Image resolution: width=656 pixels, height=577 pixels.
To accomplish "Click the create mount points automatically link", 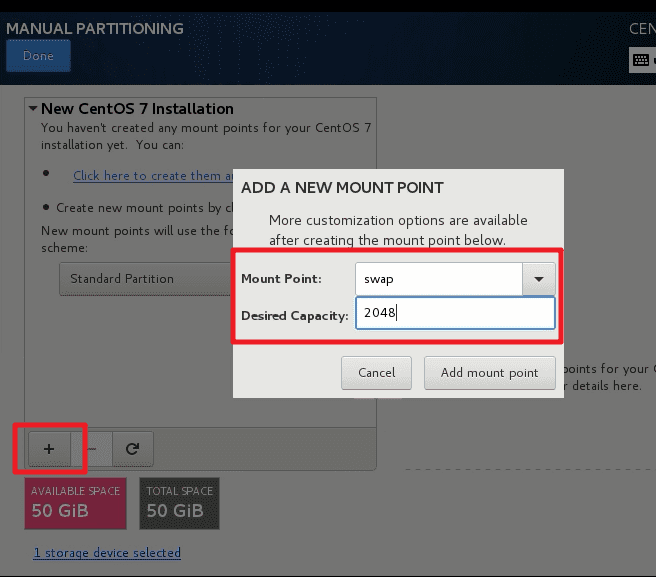I will point(153,176).
